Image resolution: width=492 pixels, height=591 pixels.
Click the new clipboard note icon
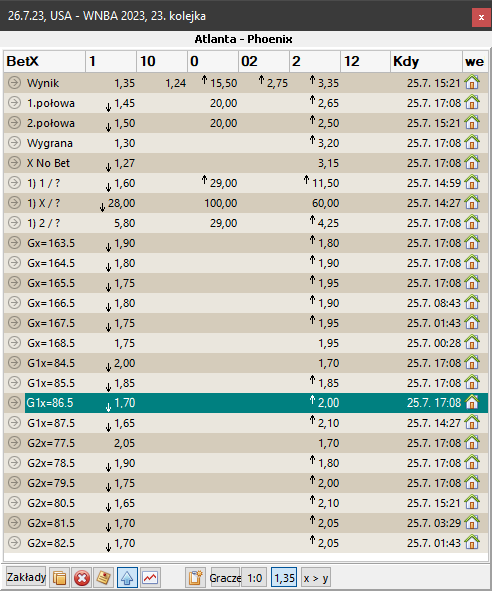point(195,577)
